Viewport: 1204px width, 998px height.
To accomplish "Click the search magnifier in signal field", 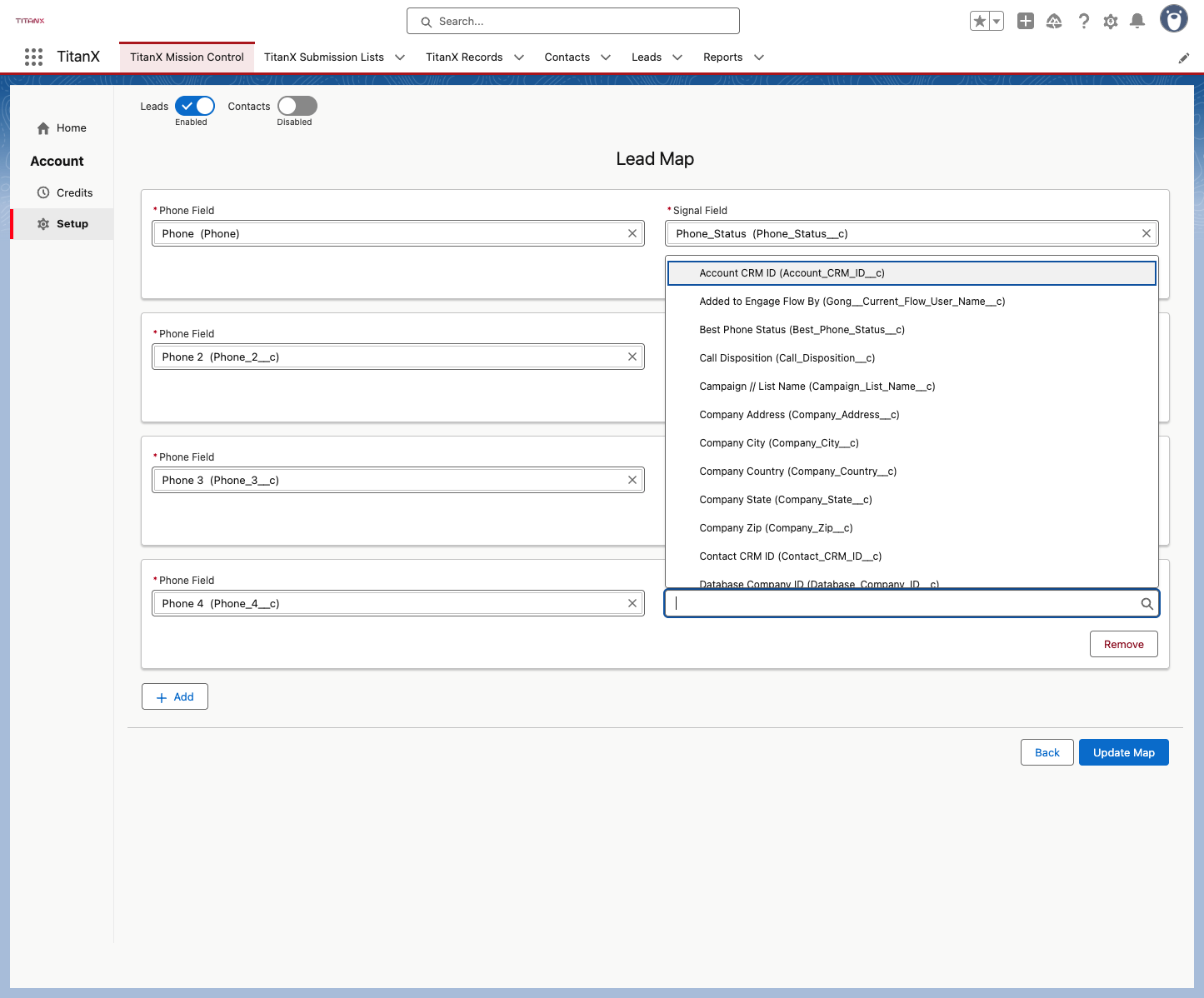I will 1147,604.
